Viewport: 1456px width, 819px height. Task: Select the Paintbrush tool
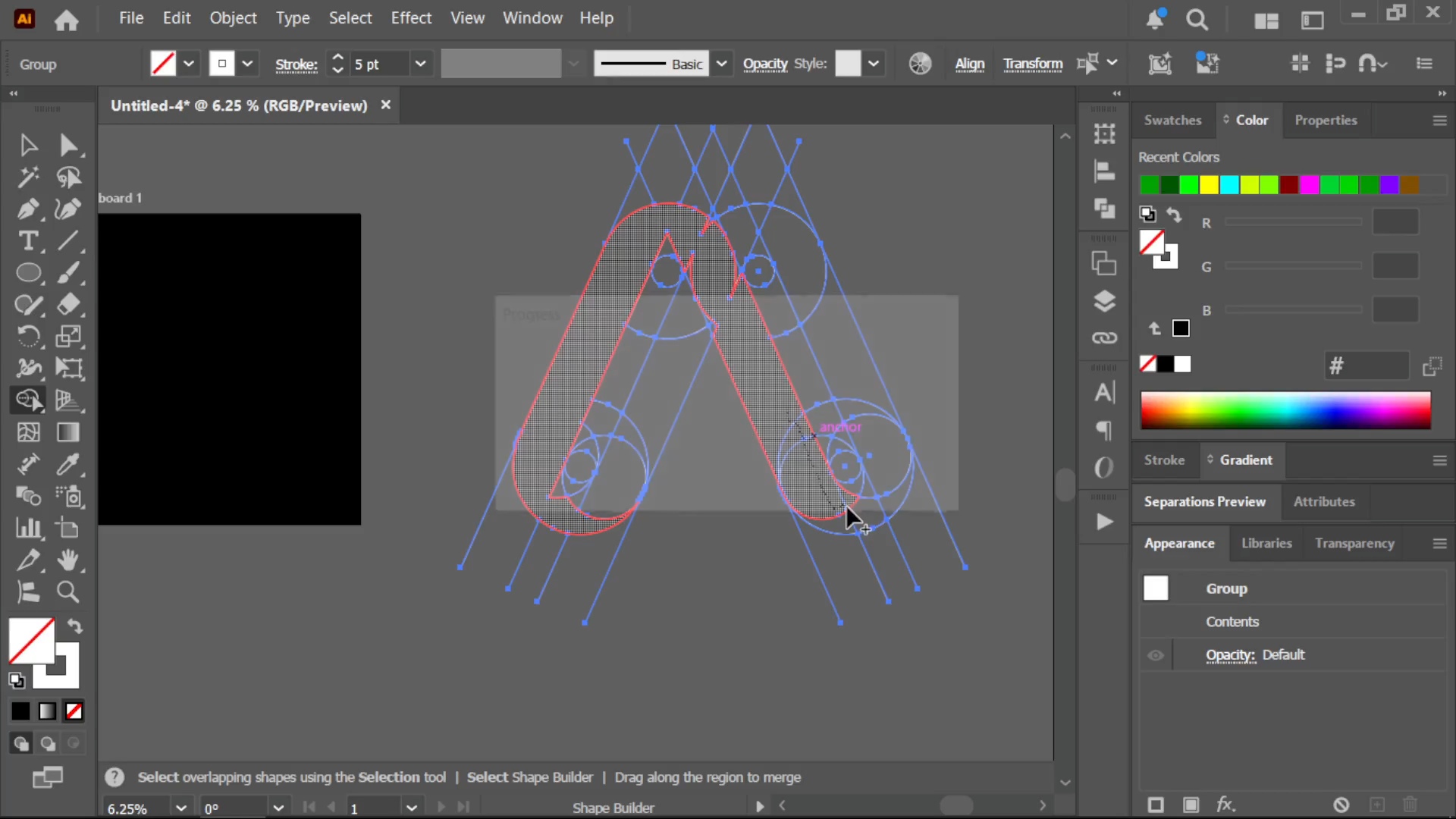pos(68,273)
